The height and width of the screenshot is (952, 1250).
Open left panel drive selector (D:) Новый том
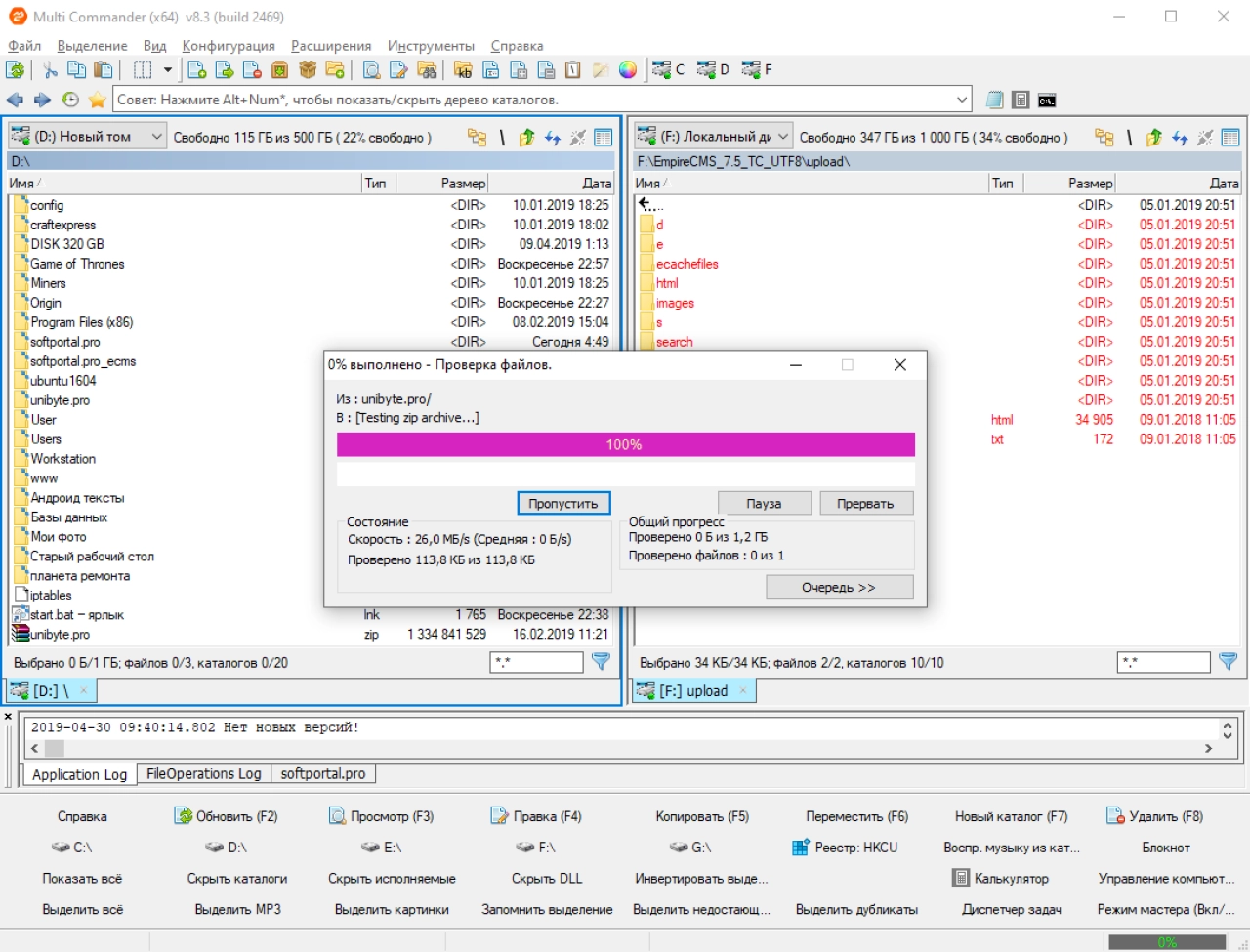point(87,137)
